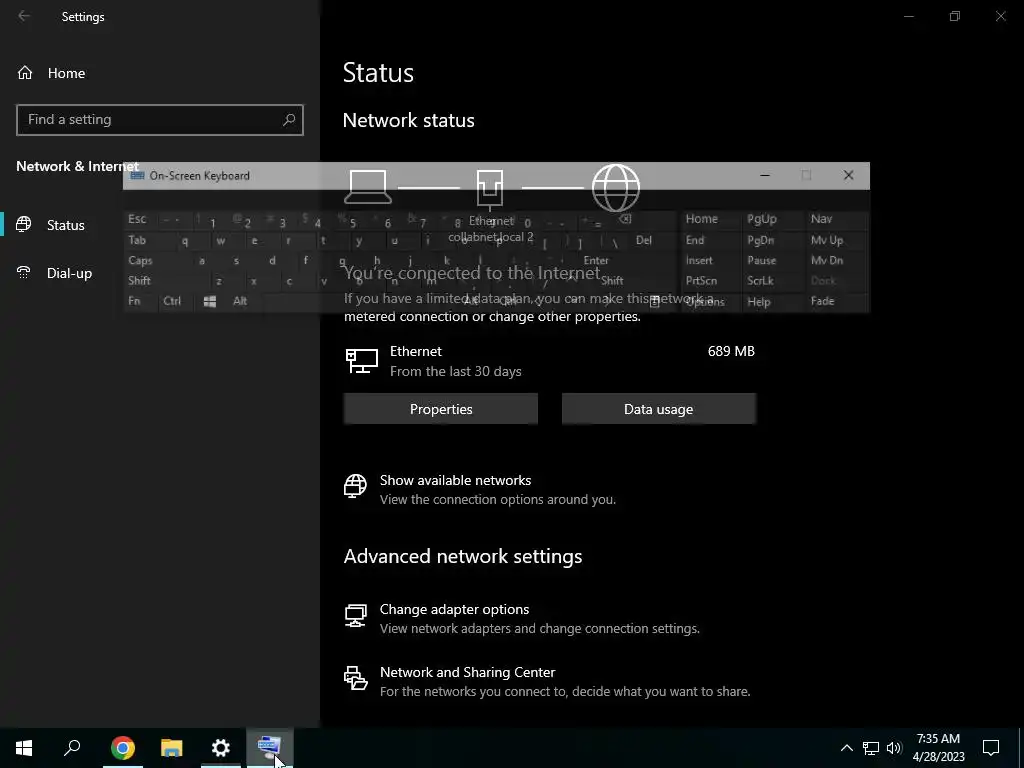Viewport: 1024px width, 768px height.
Task: Switch to the Settings app in the taskbar
Action: coord(221,748)
